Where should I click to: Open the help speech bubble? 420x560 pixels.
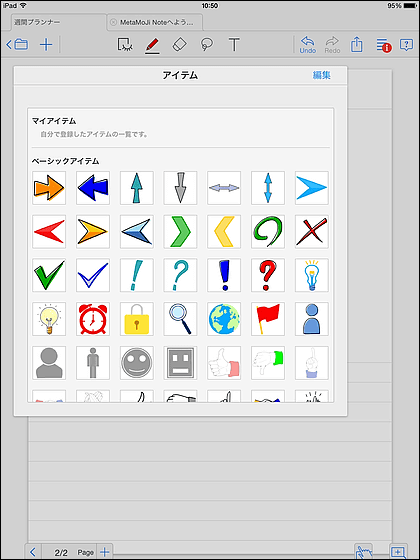[x=406, y=45]
